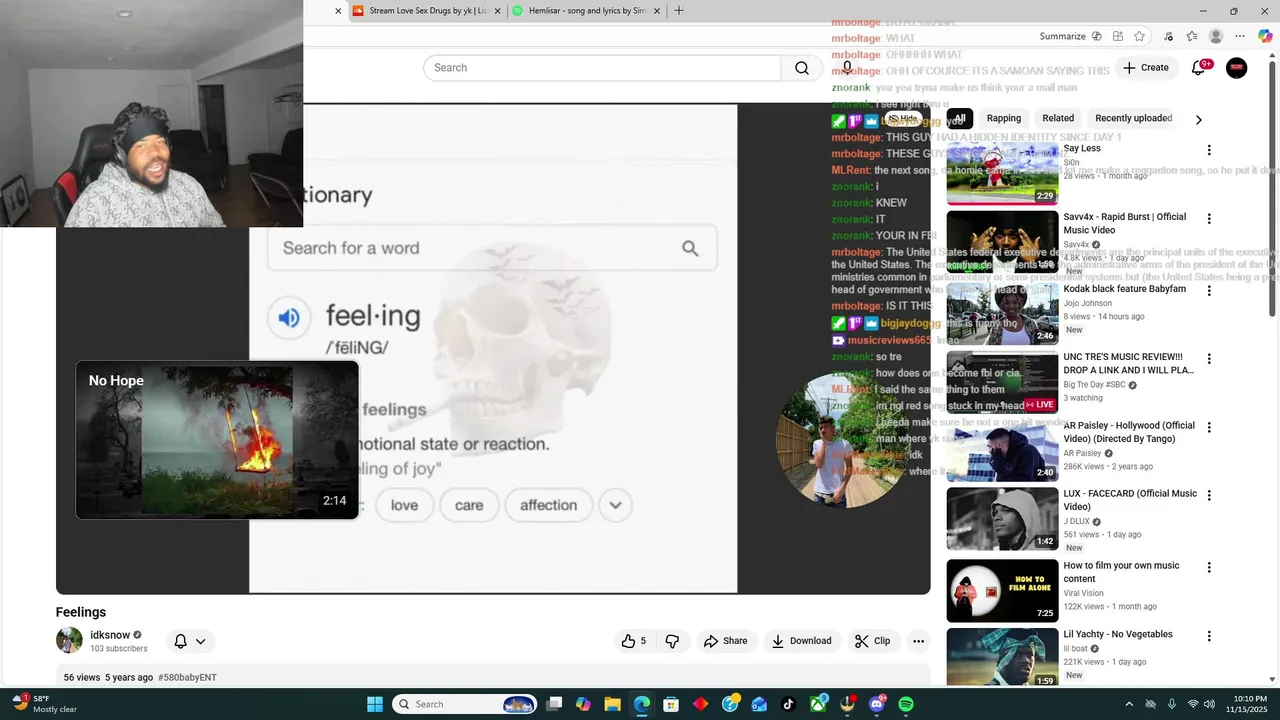Open TikTok from the taskbar
1280x720 pixels.
coord(788,704)
